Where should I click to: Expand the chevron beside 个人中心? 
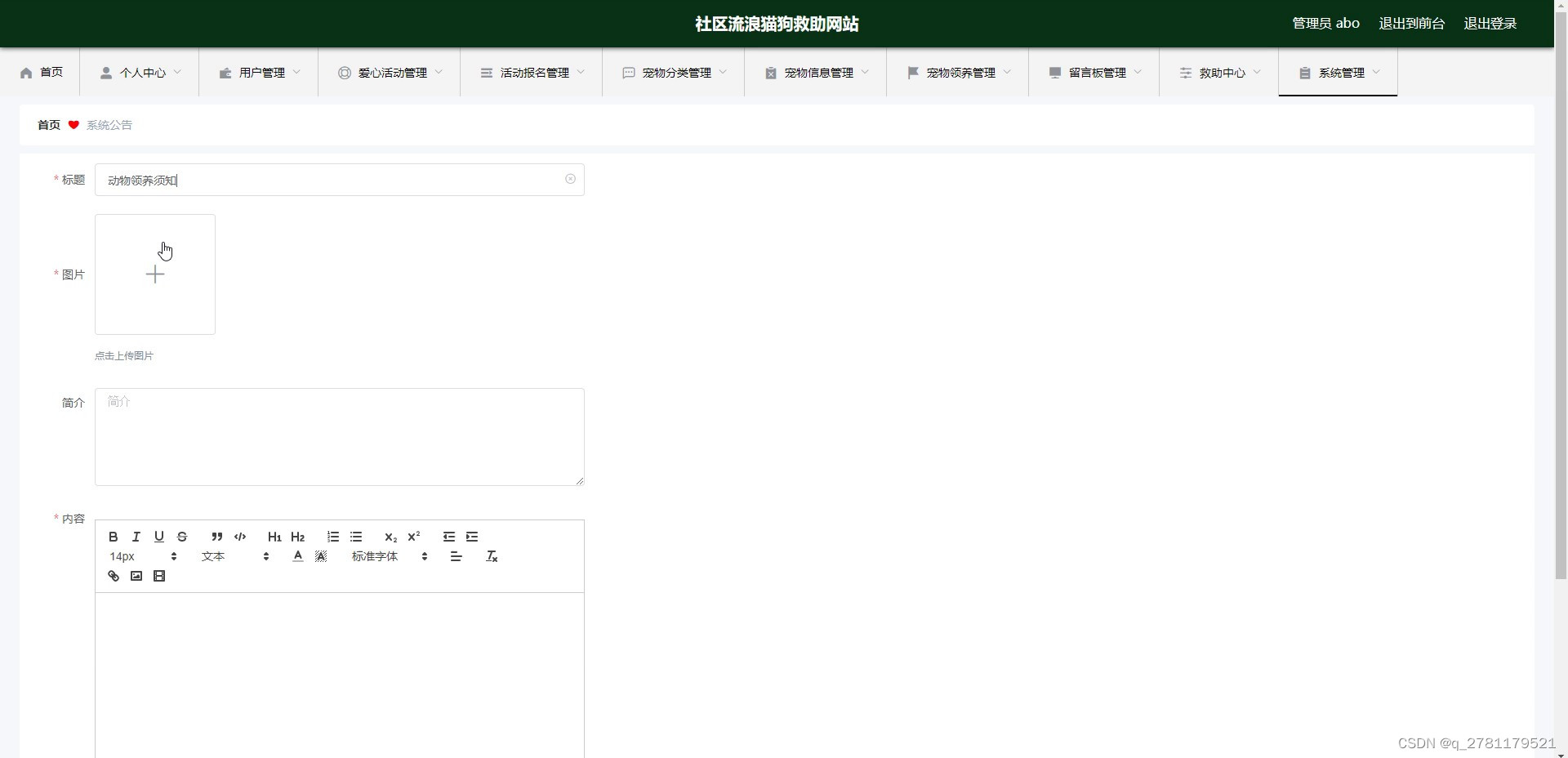click(177, 72)
